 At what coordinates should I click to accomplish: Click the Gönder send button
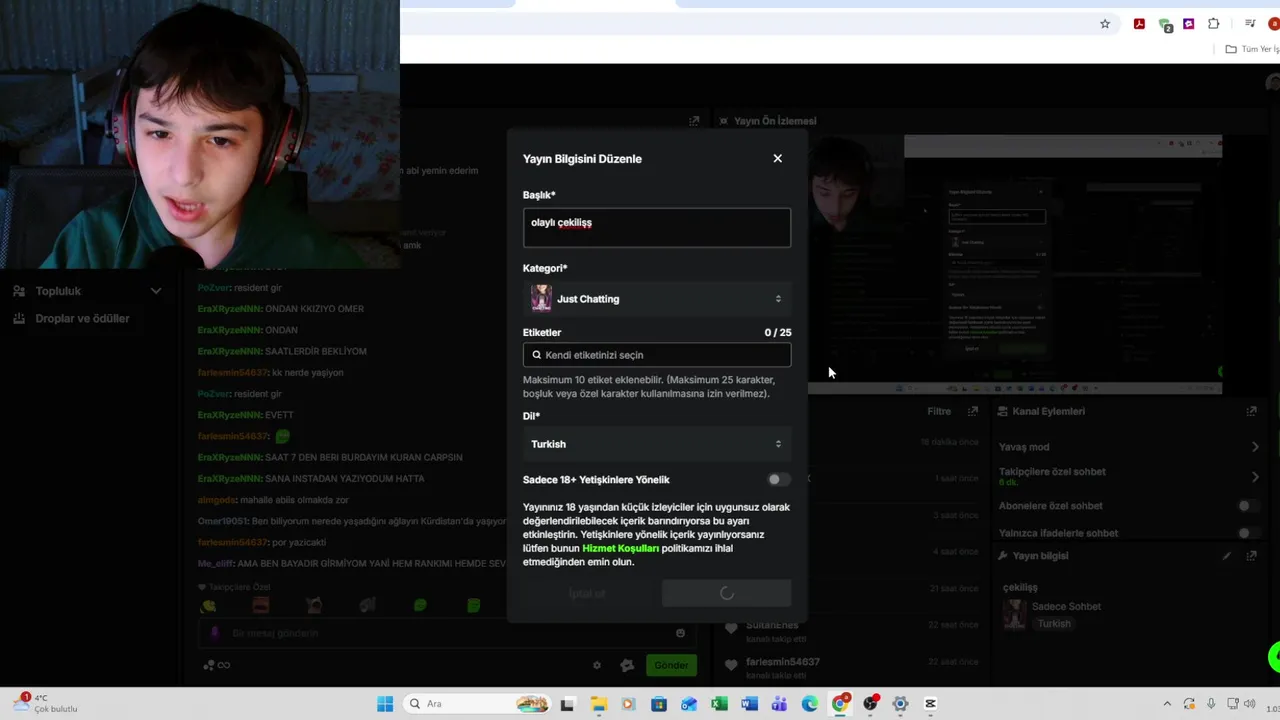671,665
